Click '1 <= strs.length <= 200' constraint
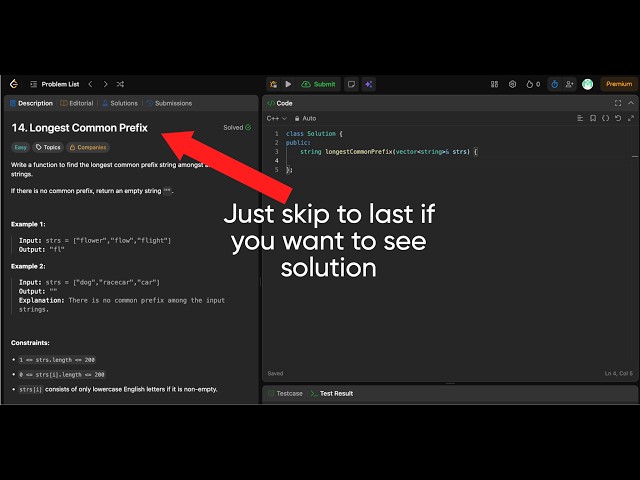The image size is (640, 480). pyautogui.click(x=57, y=360)
